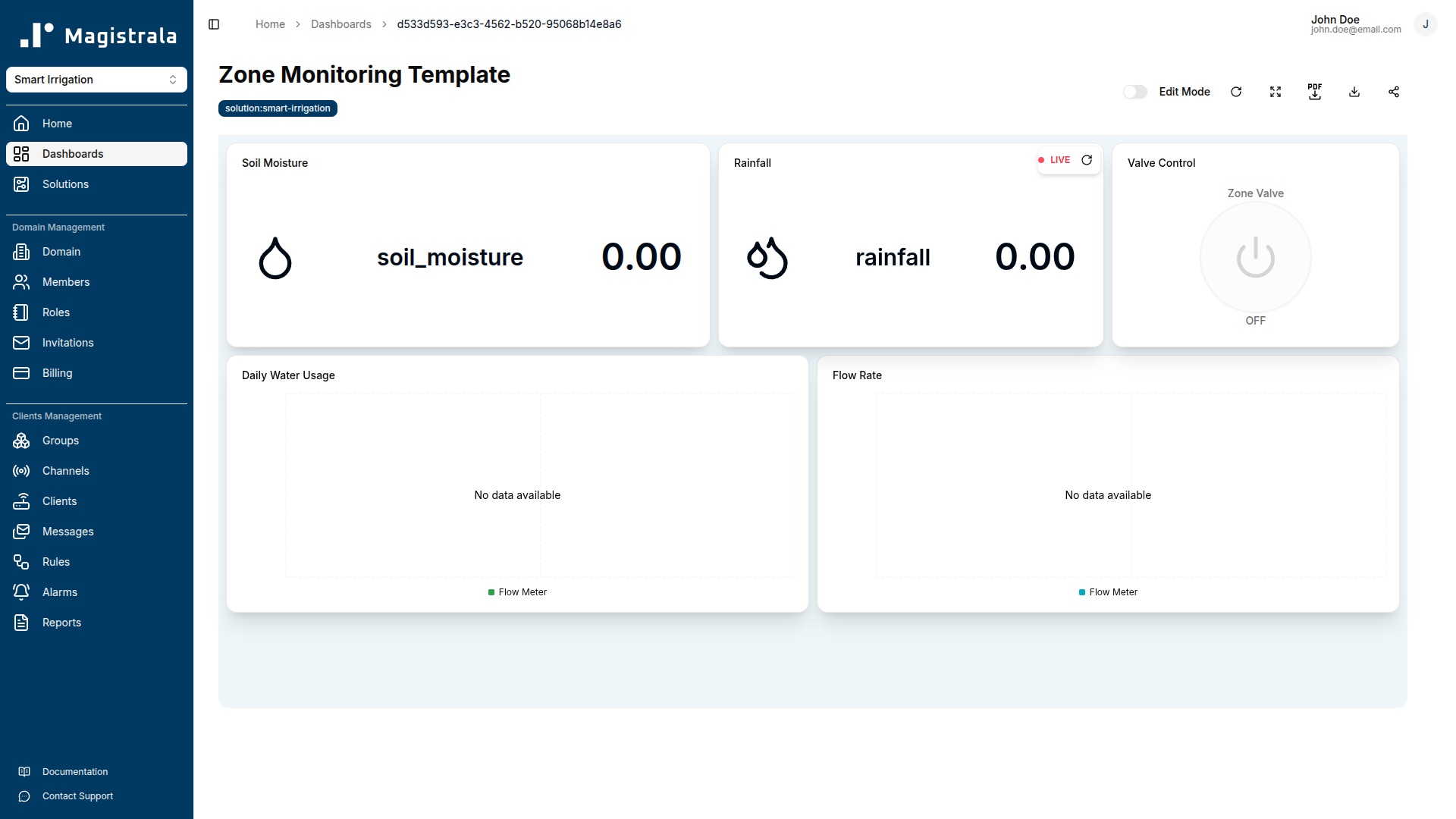The image size is (1456, 819).
Task: Open Contact Support
Action: (x=77, y=796)
